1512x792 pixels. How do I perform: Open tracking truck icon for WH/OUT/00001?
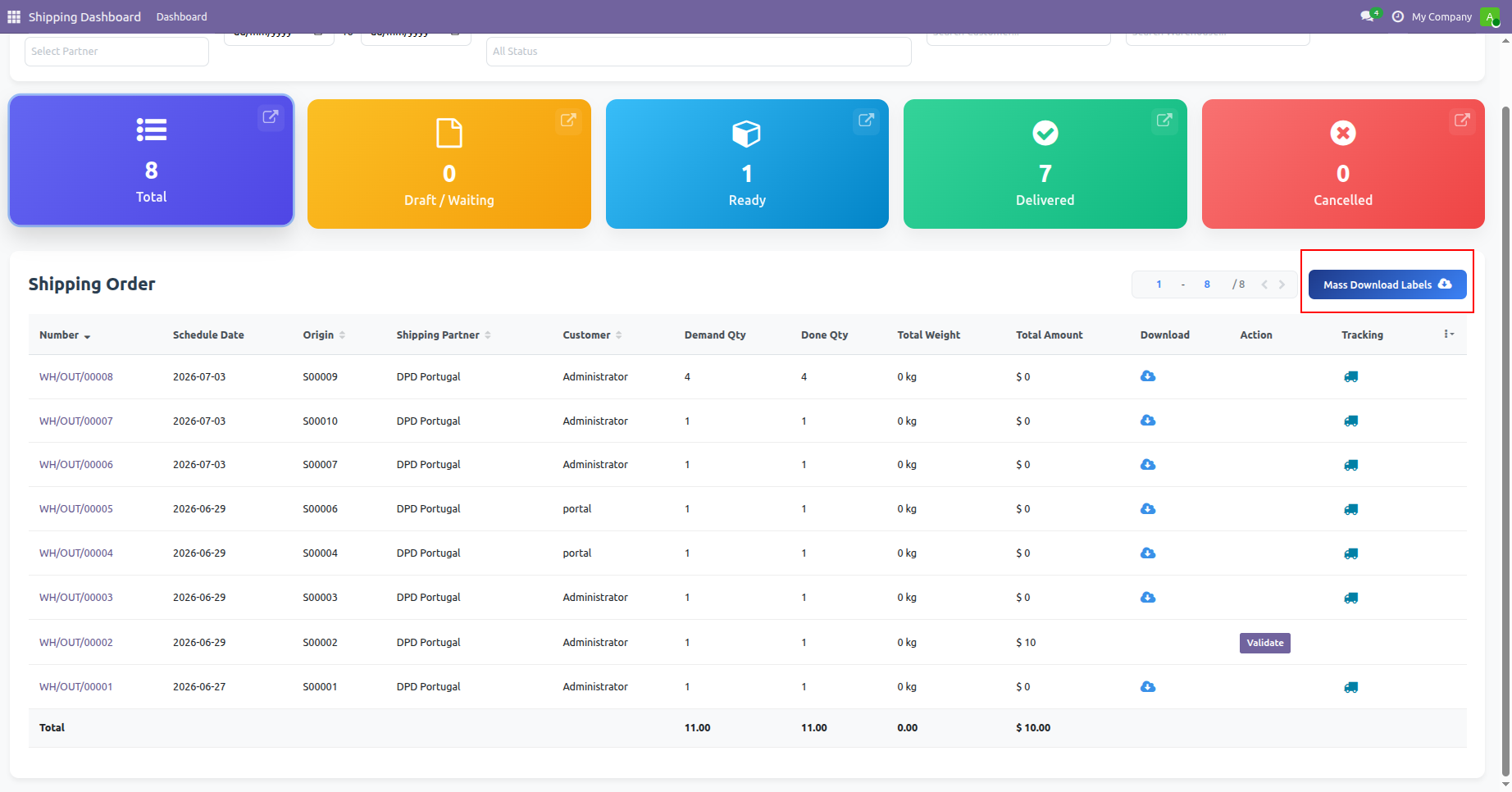[x=1351, y=687]
